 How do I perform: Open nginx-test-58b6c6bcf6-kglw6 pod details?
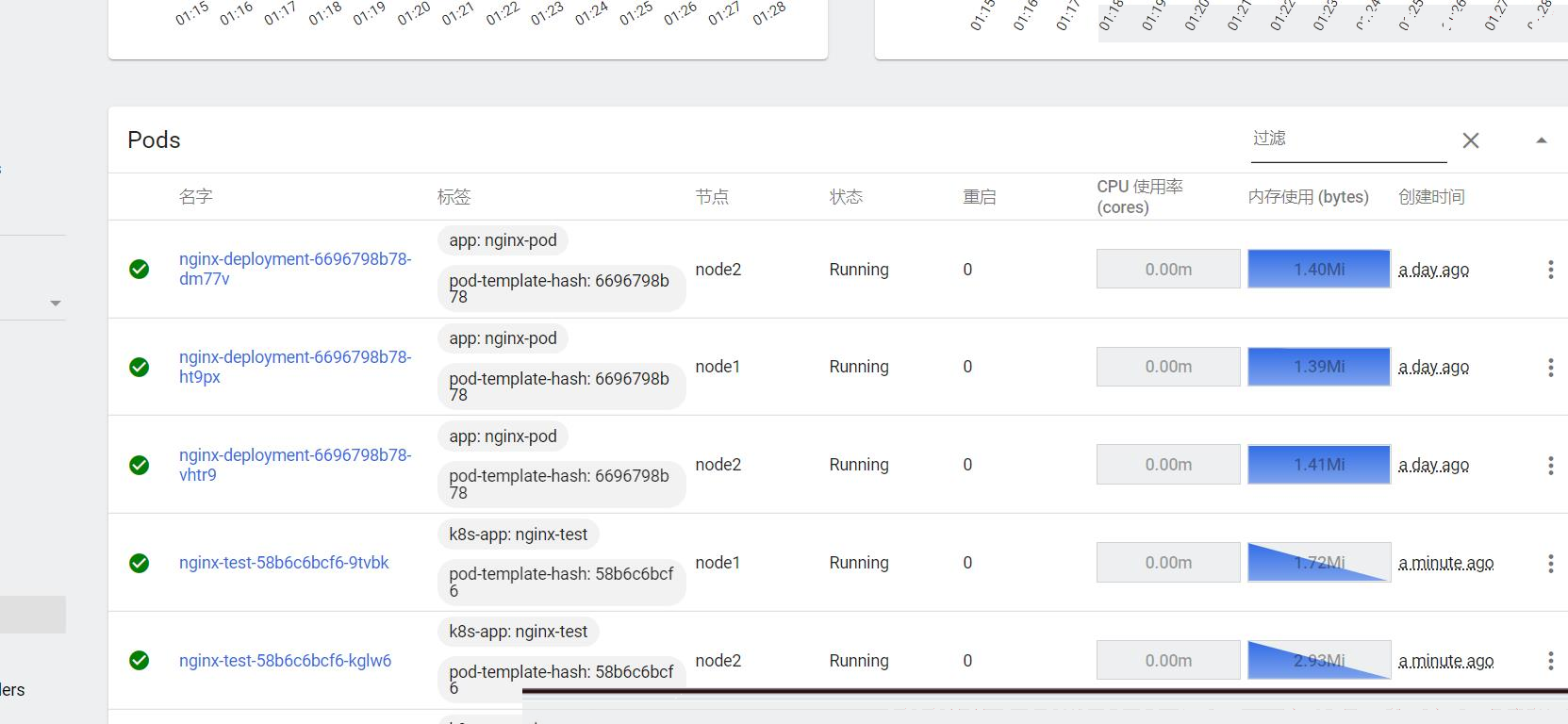coord(285,661)
